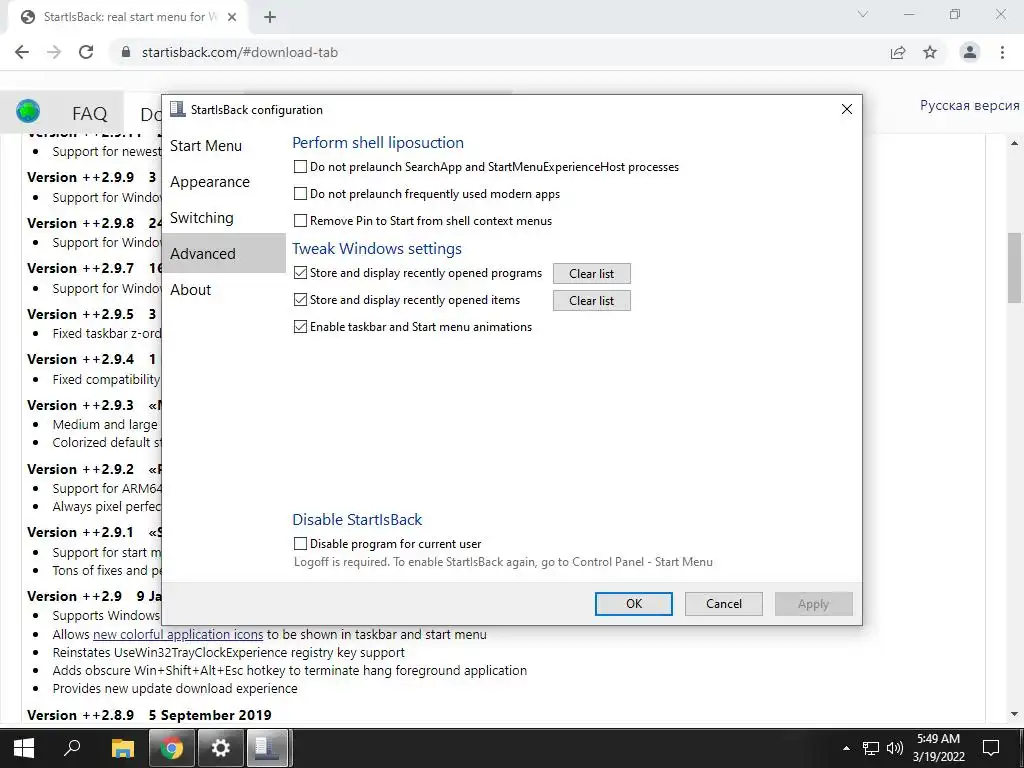Click the browser back arrow
Viewport: 1024px width, 768px height.
[x=22, y=52]
